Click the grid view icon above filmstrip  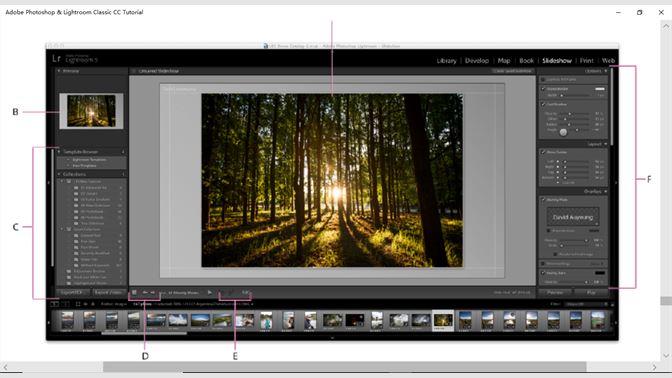tap(78, 304)
